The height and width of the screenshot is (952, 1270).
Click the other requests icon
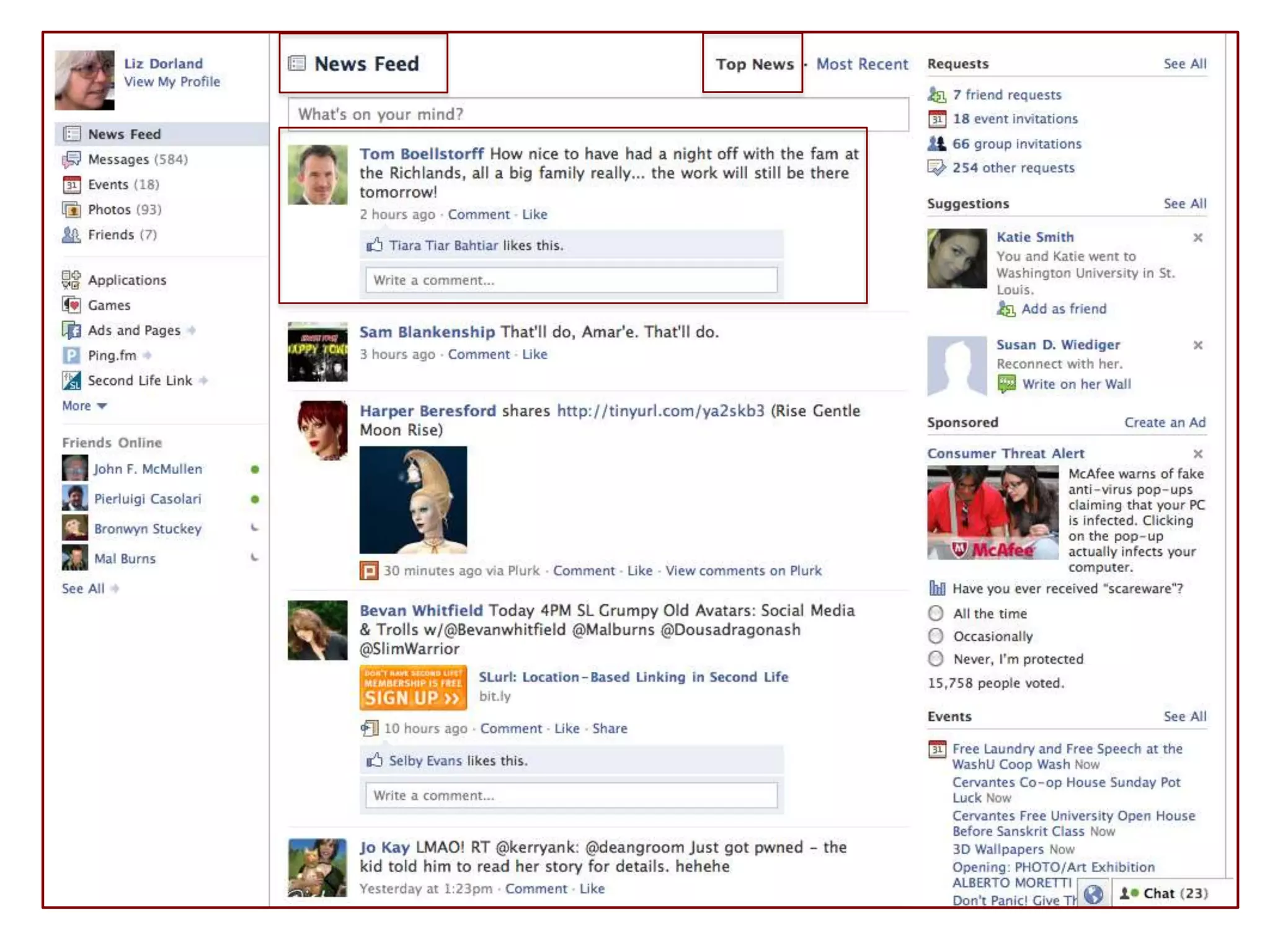click(937, 168)
